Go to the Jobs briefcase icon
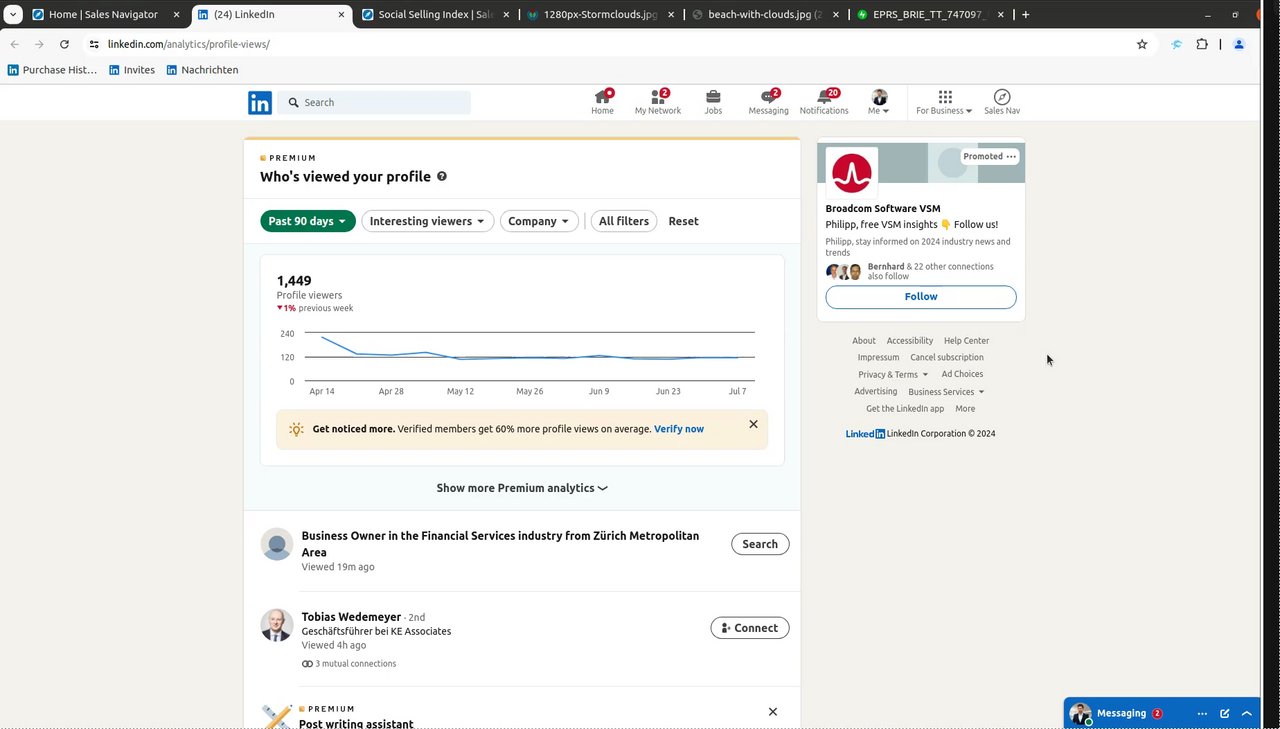The height and width of the screenshot is (729, 1280). [713, 97]
